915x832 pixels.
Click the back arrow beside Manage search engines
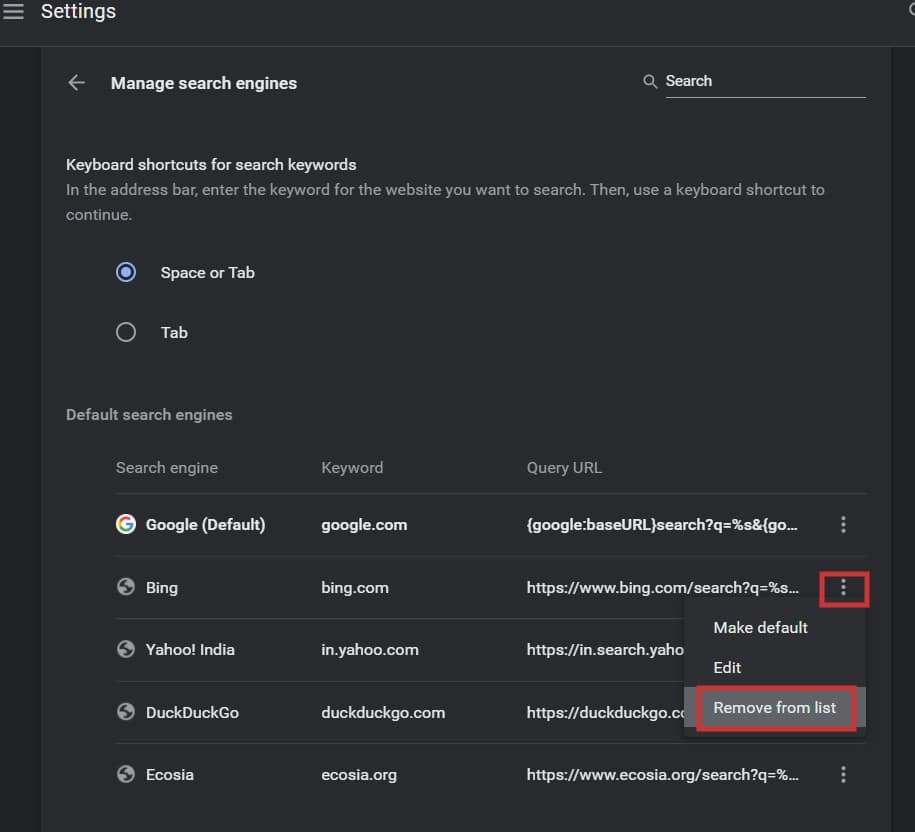(x=76, y=83)
